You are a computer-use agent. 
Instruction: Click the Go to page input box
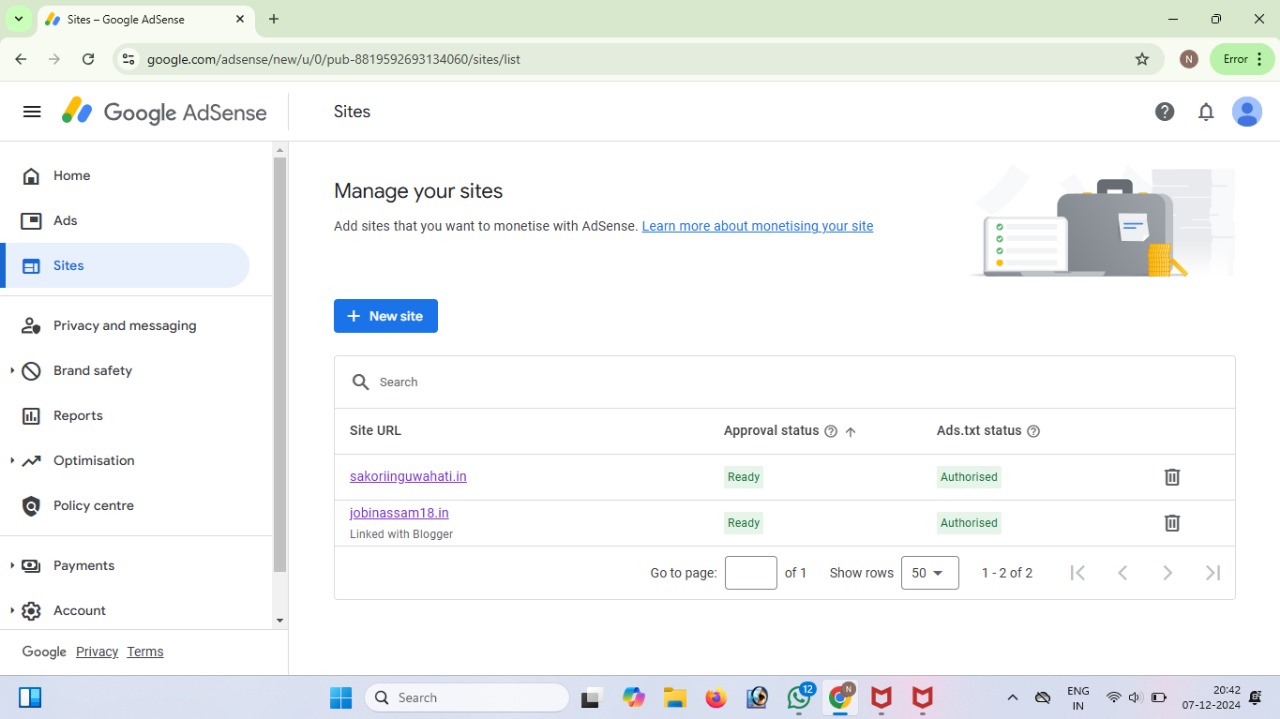[x=751, y=573]
